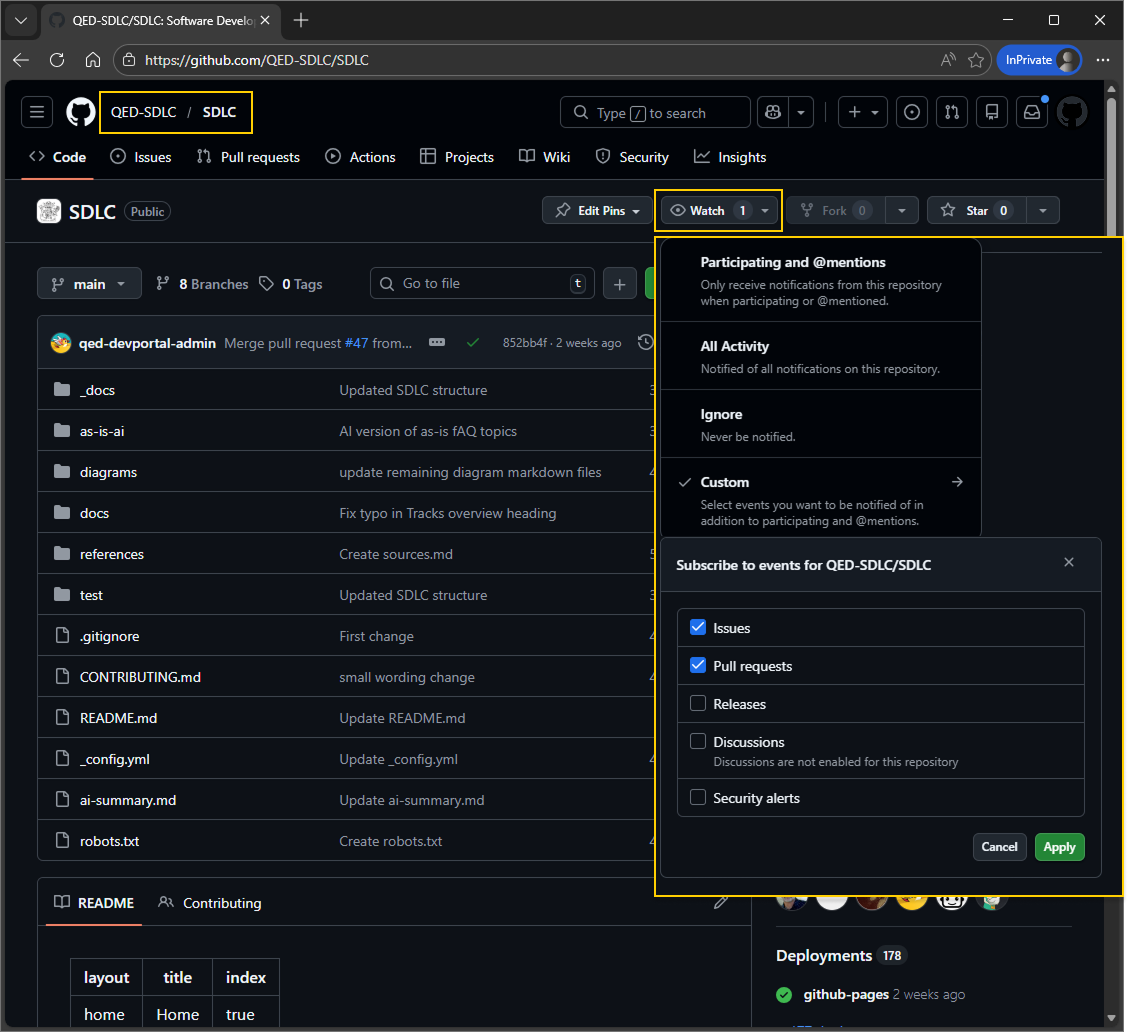Click the Go to file search field

pyautogui.click(x=480, y=283)
